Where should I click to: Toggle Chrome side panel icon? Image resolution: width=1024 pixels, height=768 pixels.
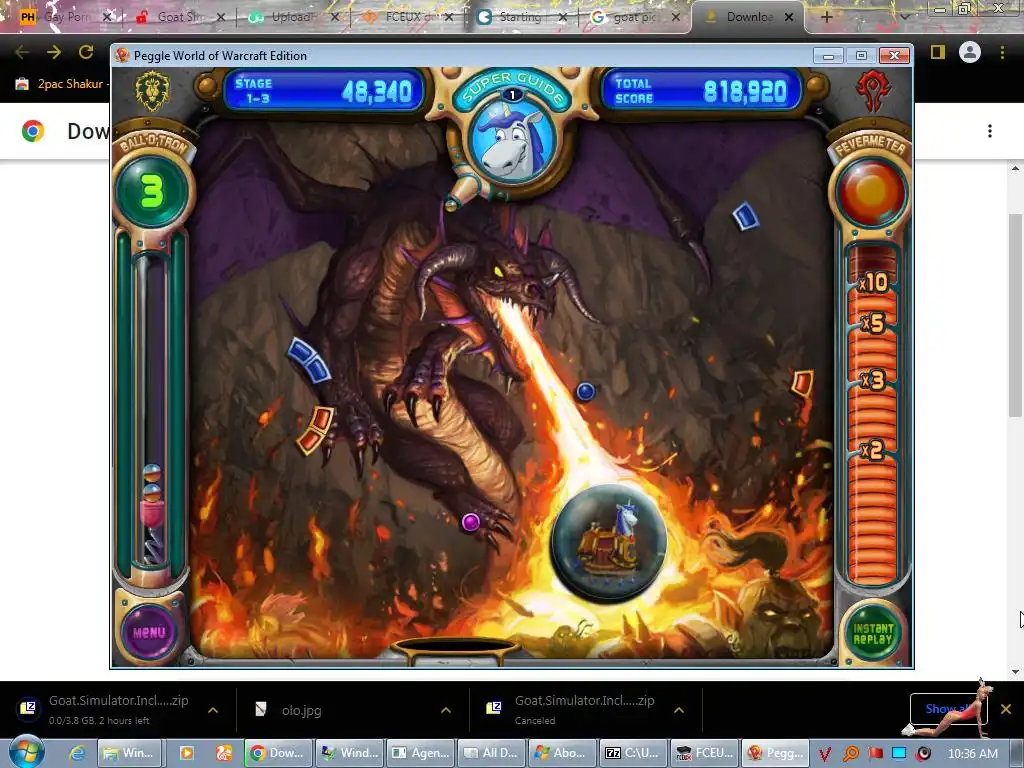tap(938, 52)
